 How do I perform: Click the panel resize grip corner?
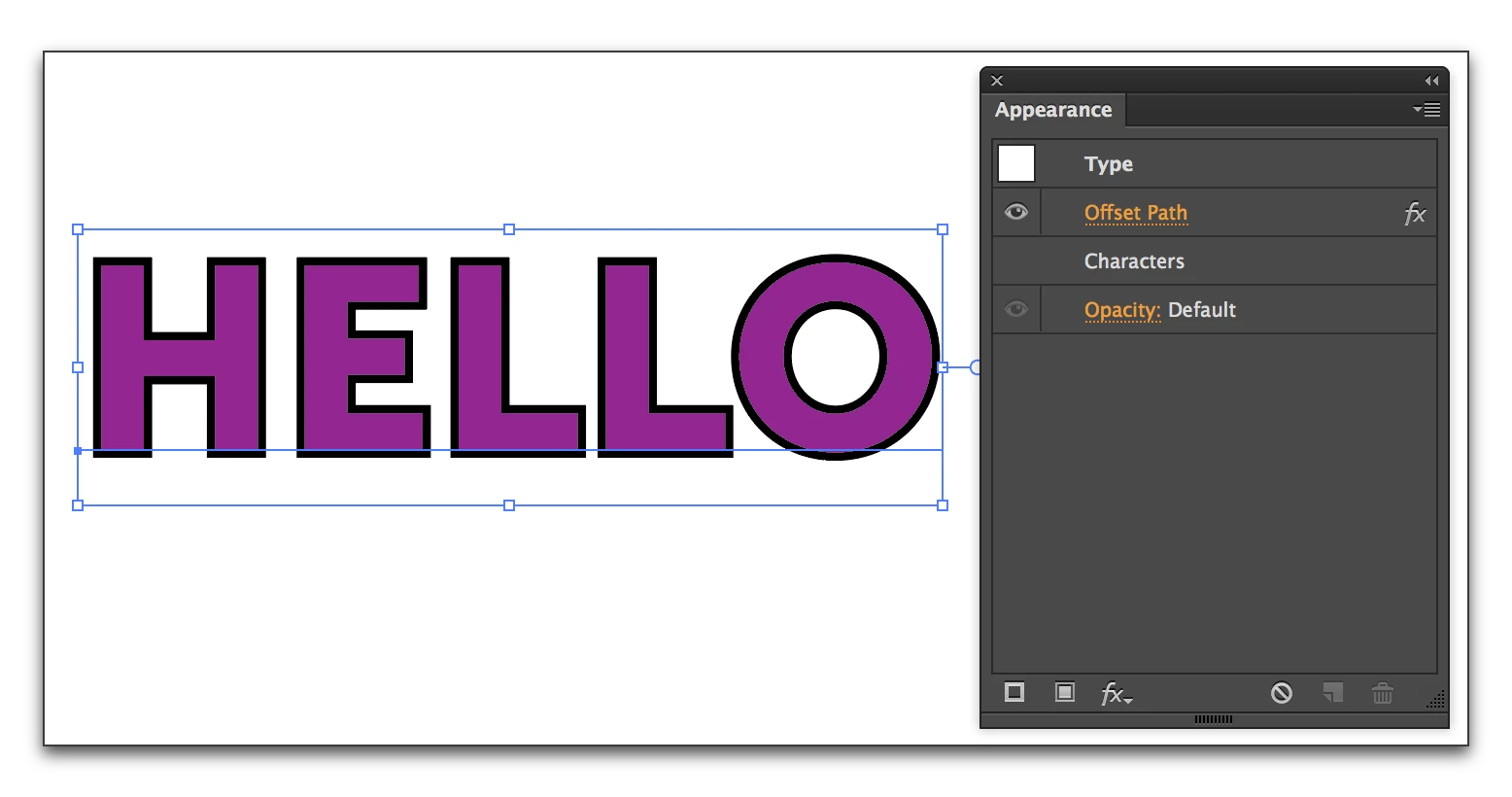click(x=1435, y=699)
